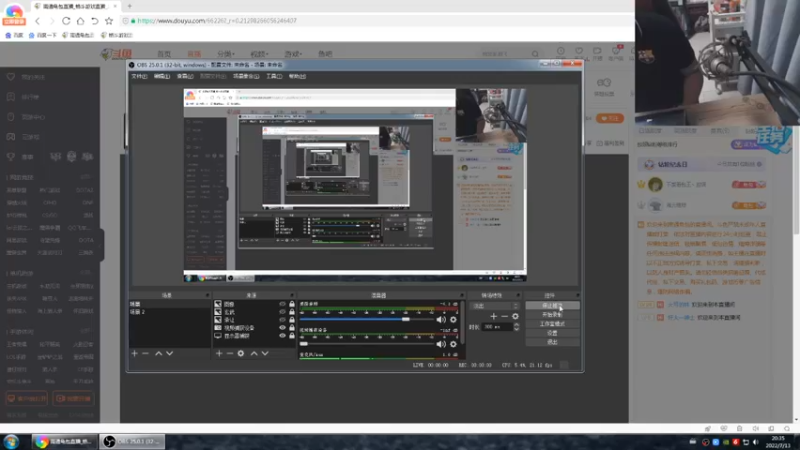Go to browser home page icon
The width and height of the screenshot is (800, 450).
[80, 21]
